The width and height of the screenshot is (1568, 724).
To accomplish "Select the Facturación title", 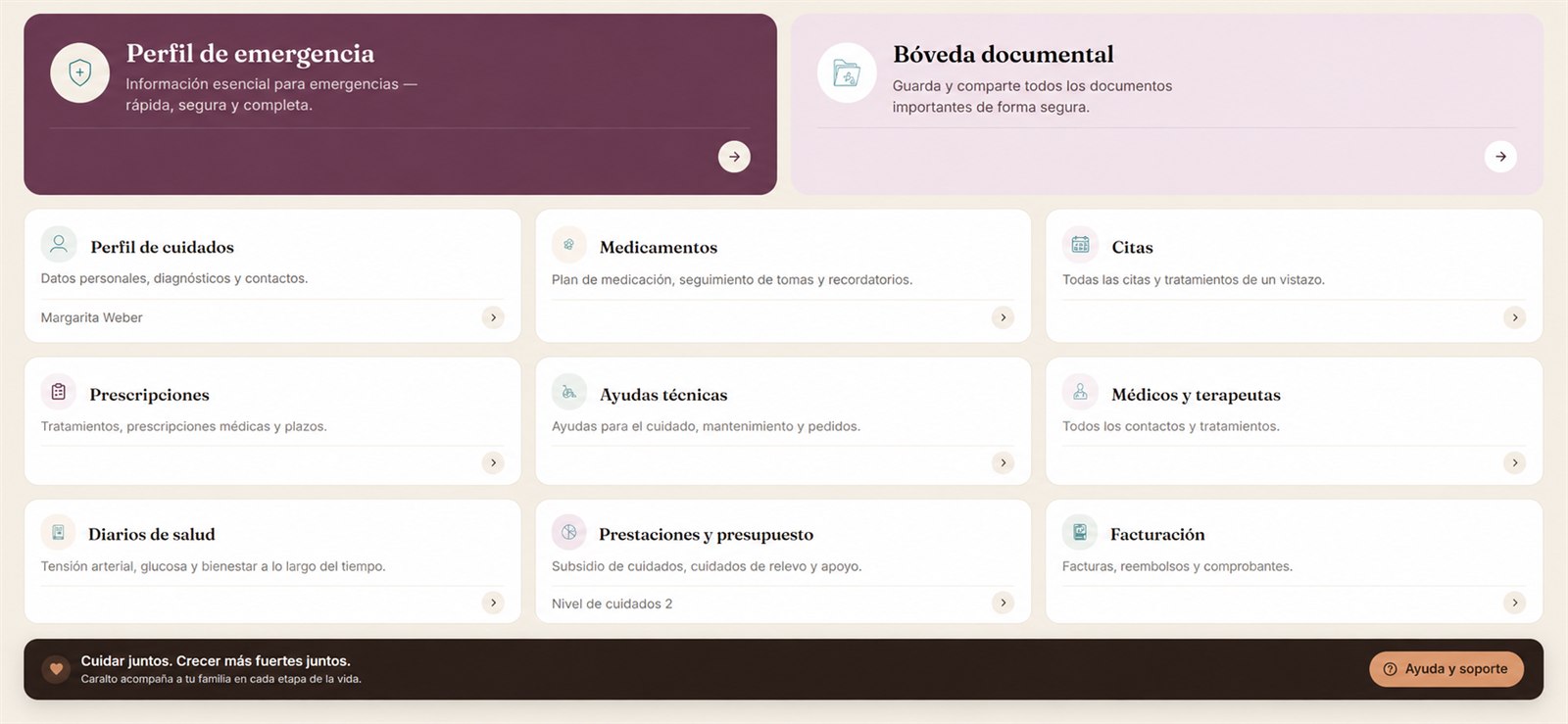I will point(1157,534).
